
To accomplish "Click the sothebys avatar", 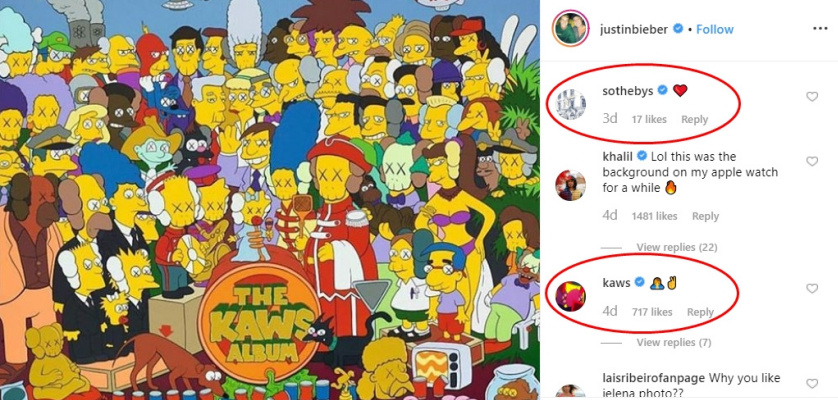I will (x=571, y=104).
